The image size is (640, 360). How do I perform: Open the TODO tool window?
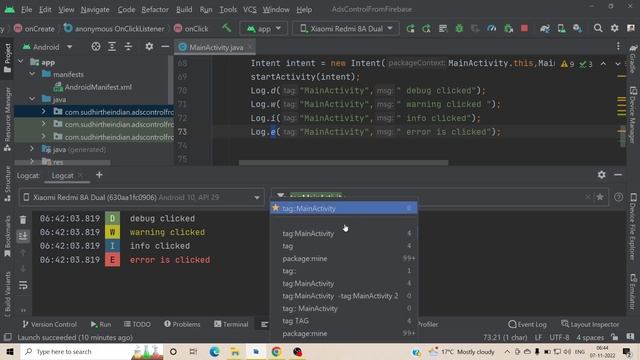pos(138,324)
